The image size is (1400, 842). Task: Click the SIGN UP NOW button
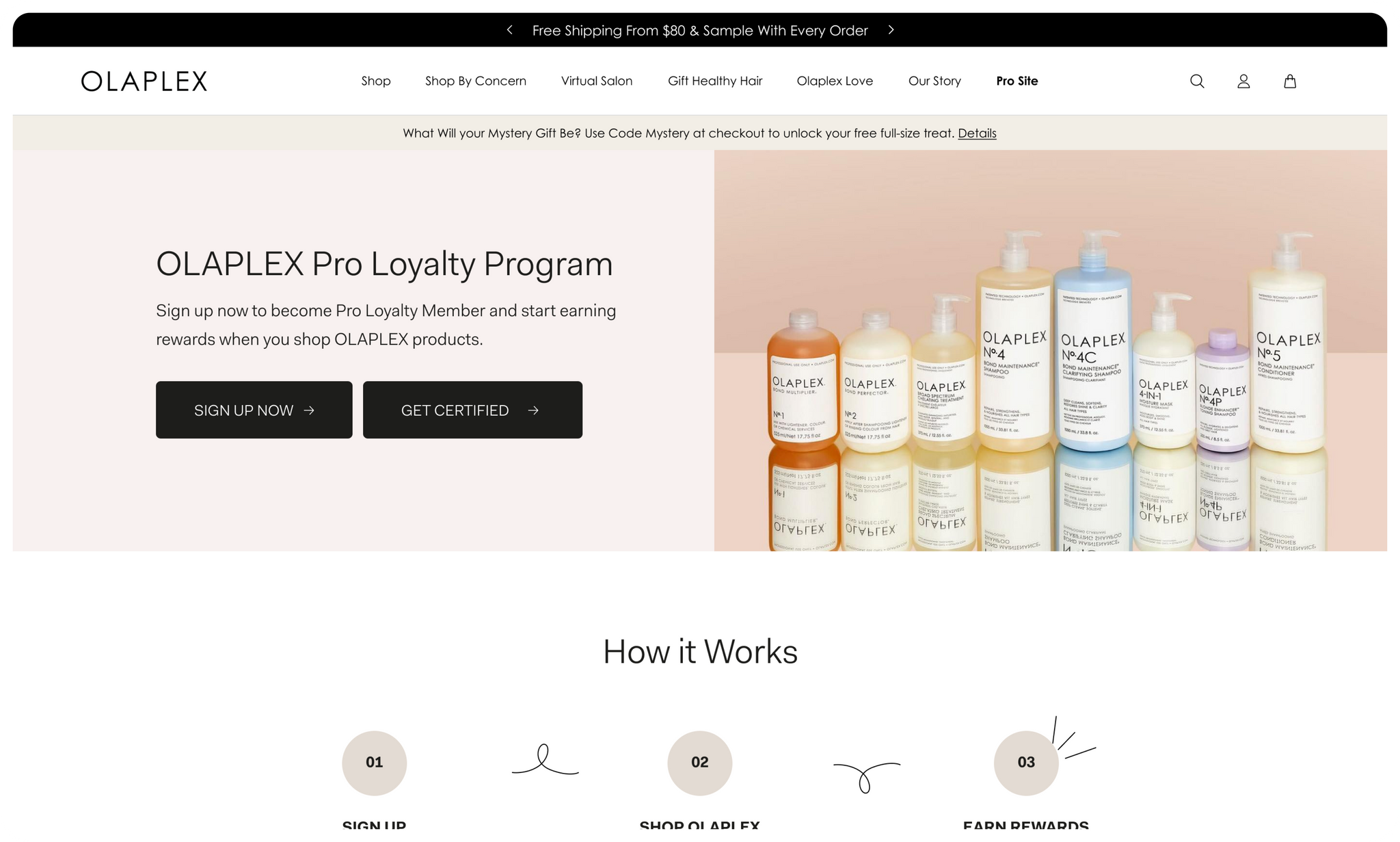point(254,410)
